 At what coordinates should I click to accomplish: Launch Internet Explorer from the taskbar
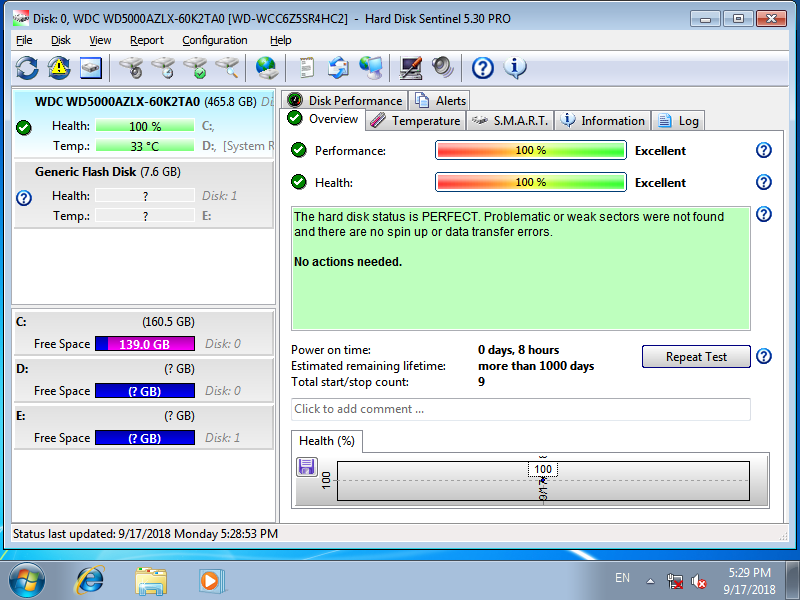[x=90, y=580]
